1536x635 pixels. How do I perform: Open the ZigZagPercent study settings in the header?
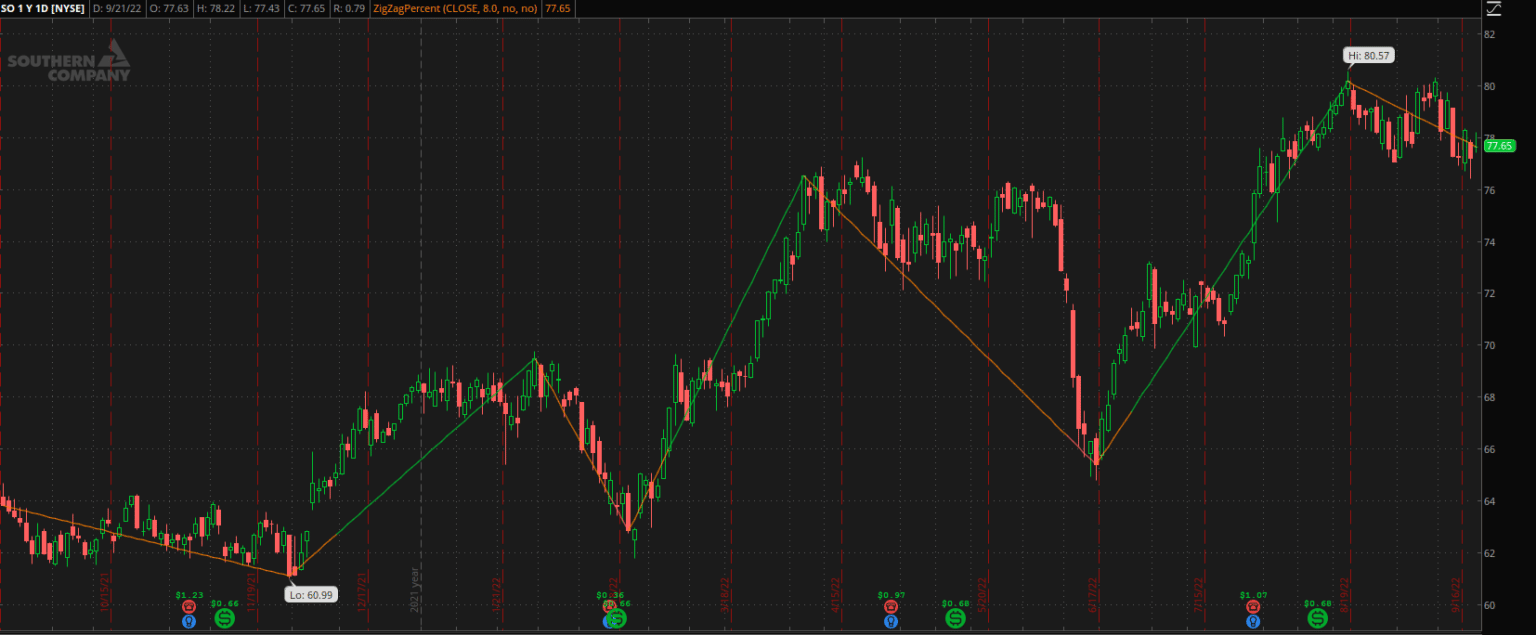coord(455,9)
